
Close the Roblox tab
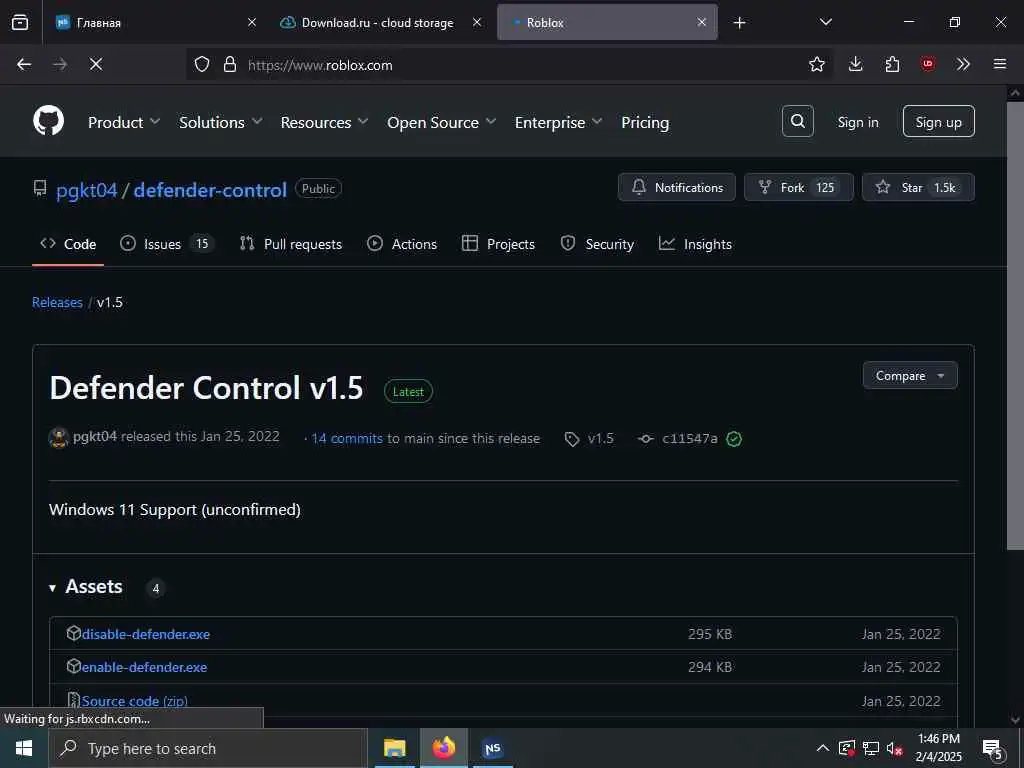click(x=701, y=22)
